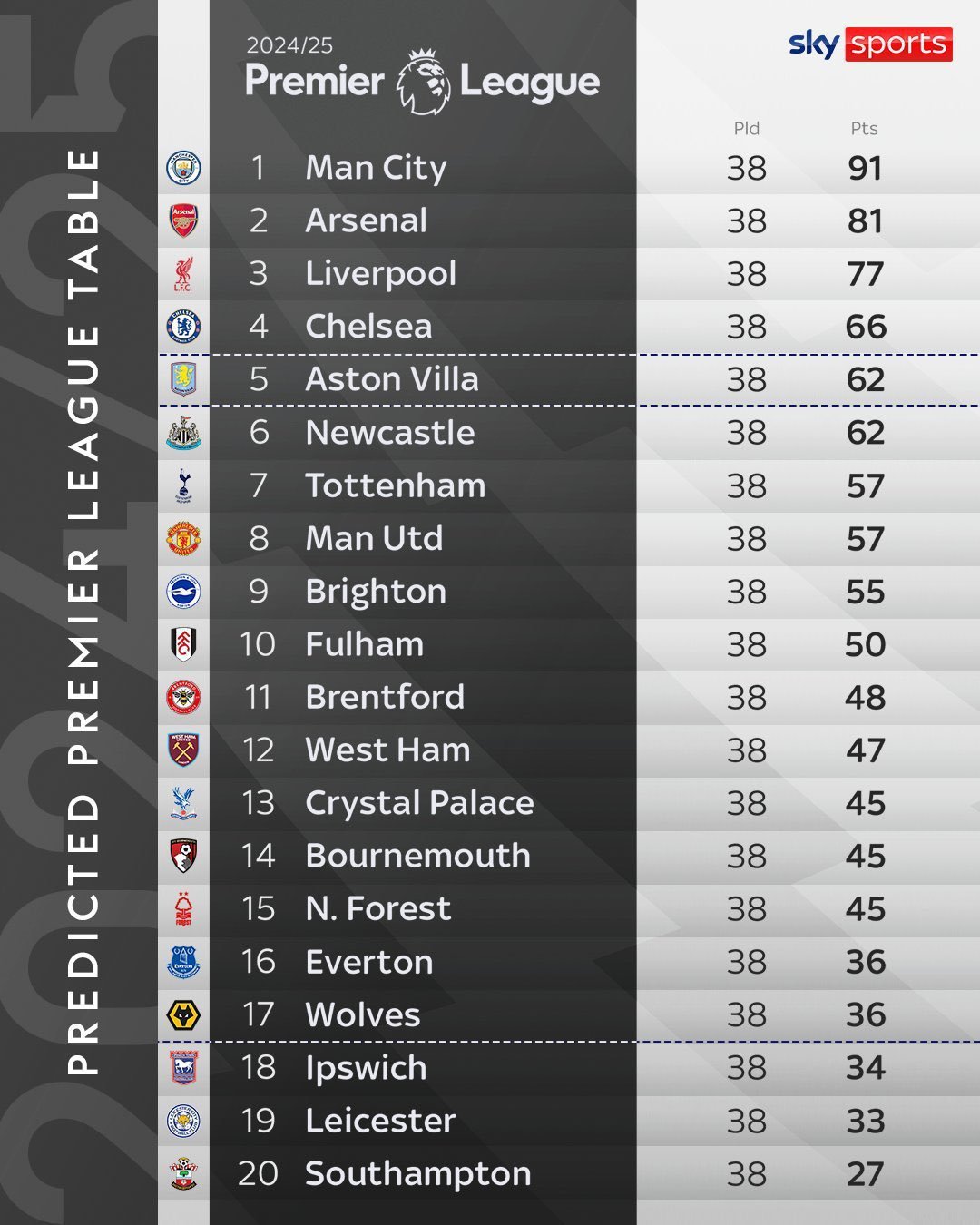Click the Leicester row name
The width and height of the screenshot is (980, 1225).
point(380,1121)
